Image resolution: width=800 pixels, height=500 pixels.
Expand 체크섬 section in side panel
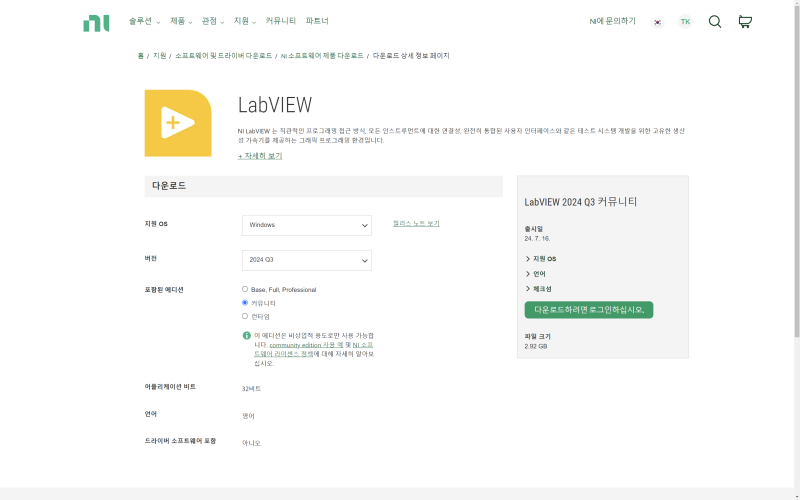(x=538, y=288)
